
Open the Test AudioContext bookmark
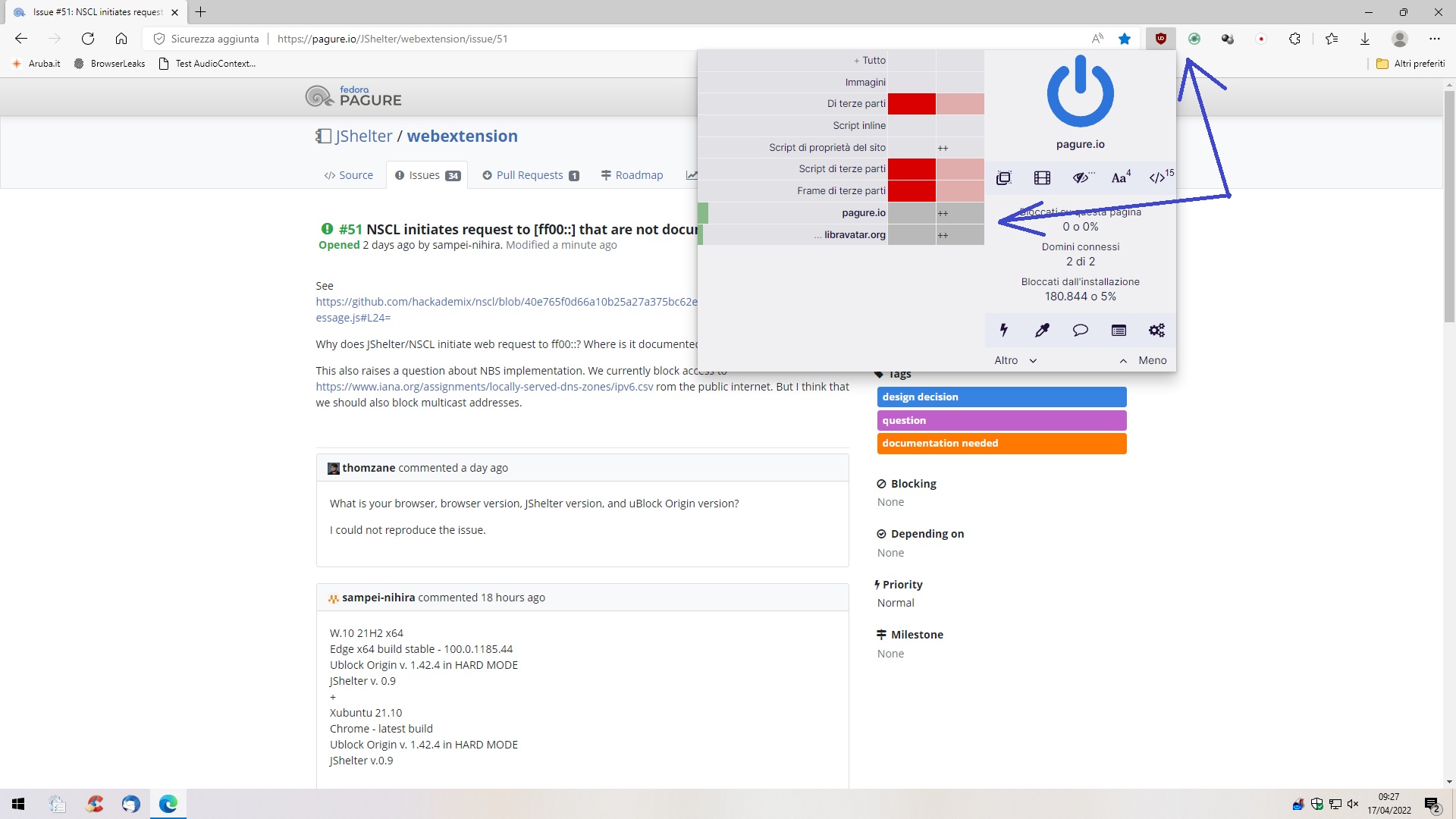pos(207,64)
